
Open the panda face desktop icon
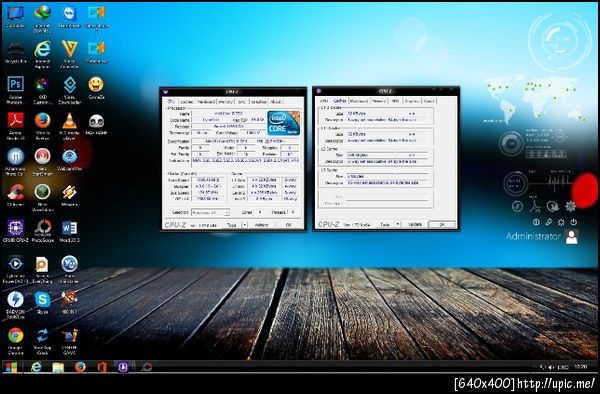pyautogui.click(x=96, y=124)
